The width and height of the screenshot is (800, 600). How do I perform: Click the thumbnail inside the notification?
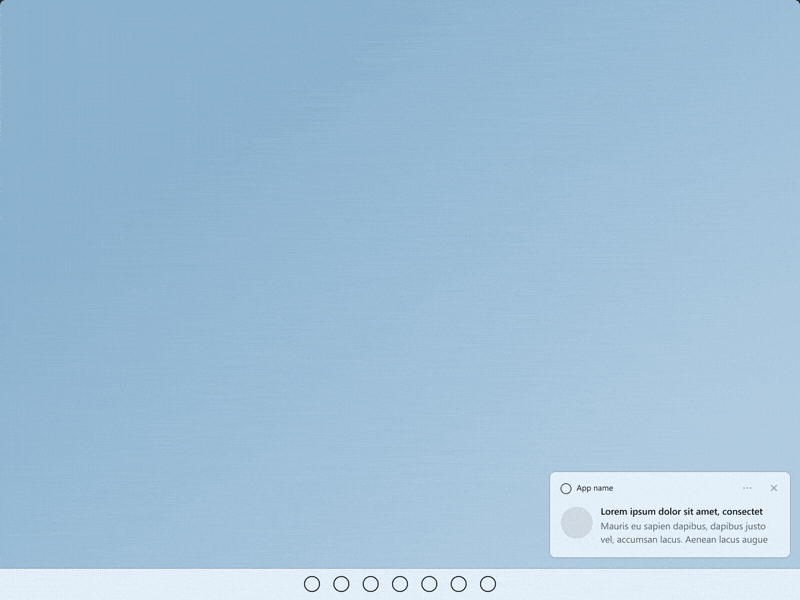pos(577,523)
